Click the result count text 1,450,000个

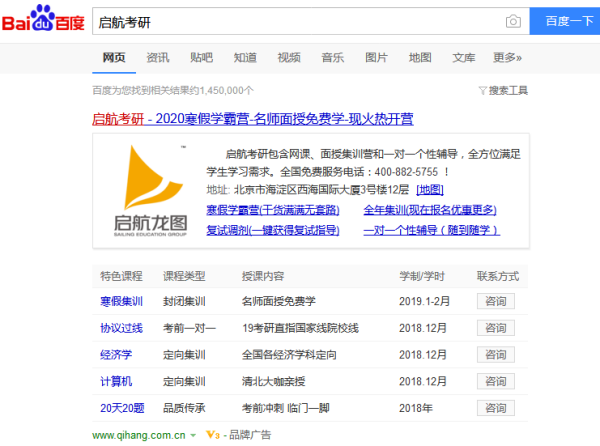click(226, 91)
